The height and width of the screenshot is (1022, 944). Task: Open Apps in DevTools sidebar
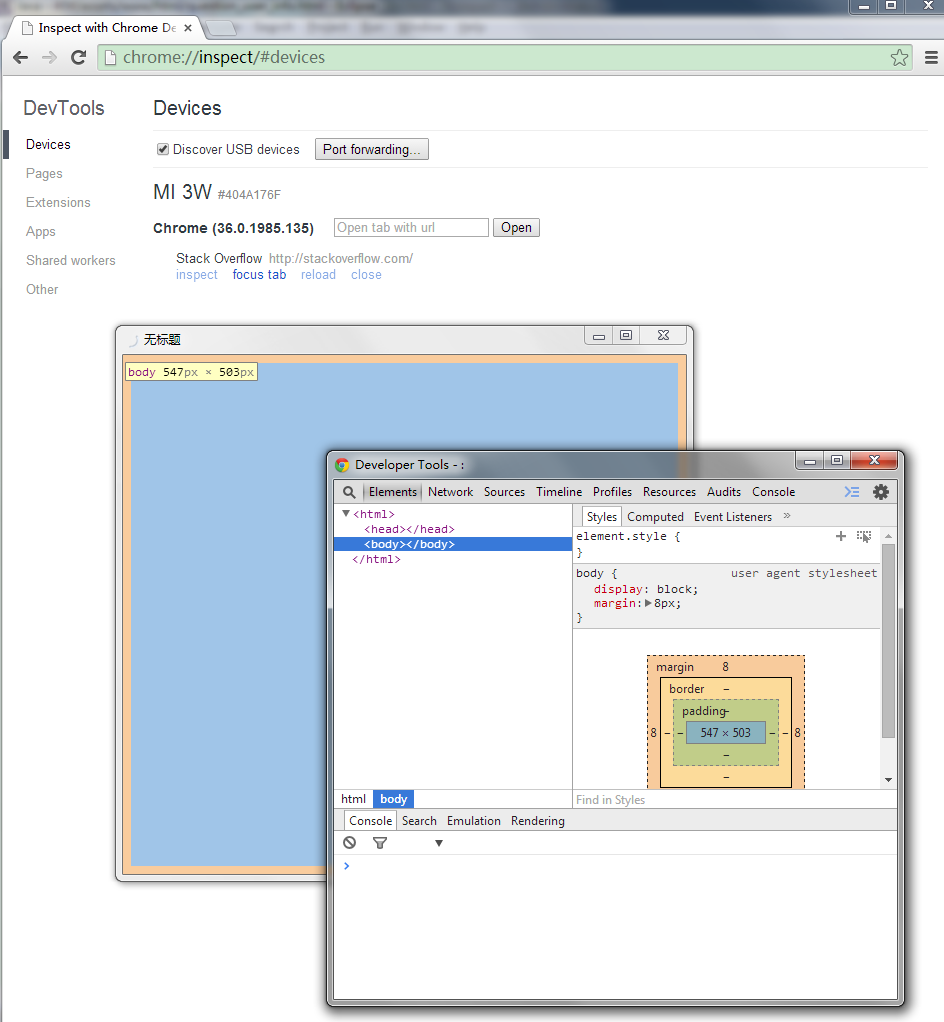[x=40, y=231]
